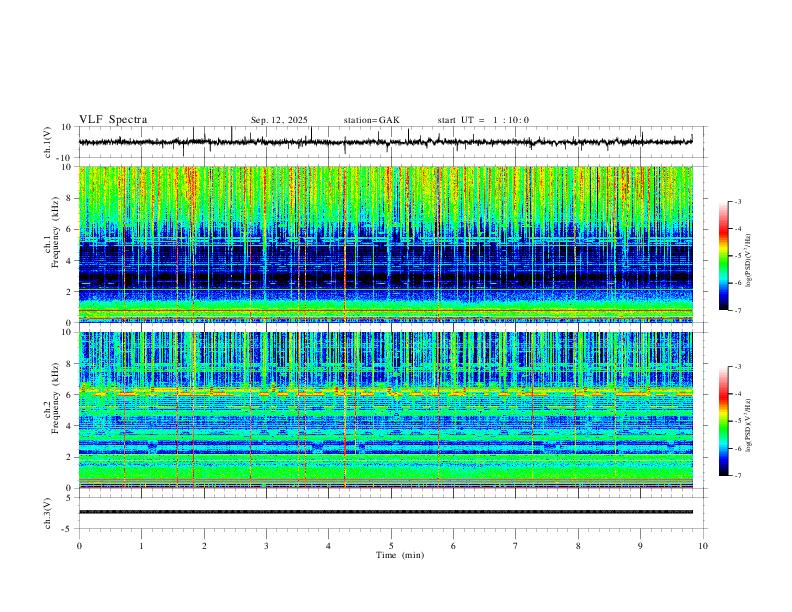Click the upper ch.1 PSD color bar
The image size is (792, 612).
point(724,256)
